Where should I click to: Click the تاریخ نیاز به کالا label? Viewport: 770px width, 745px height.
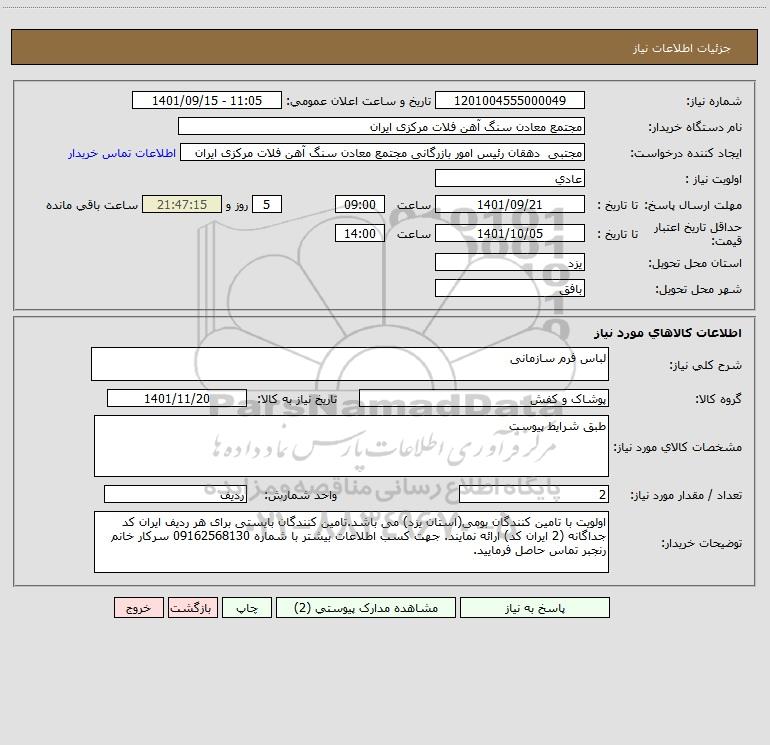pyautogui.click(x=297, y=399)
